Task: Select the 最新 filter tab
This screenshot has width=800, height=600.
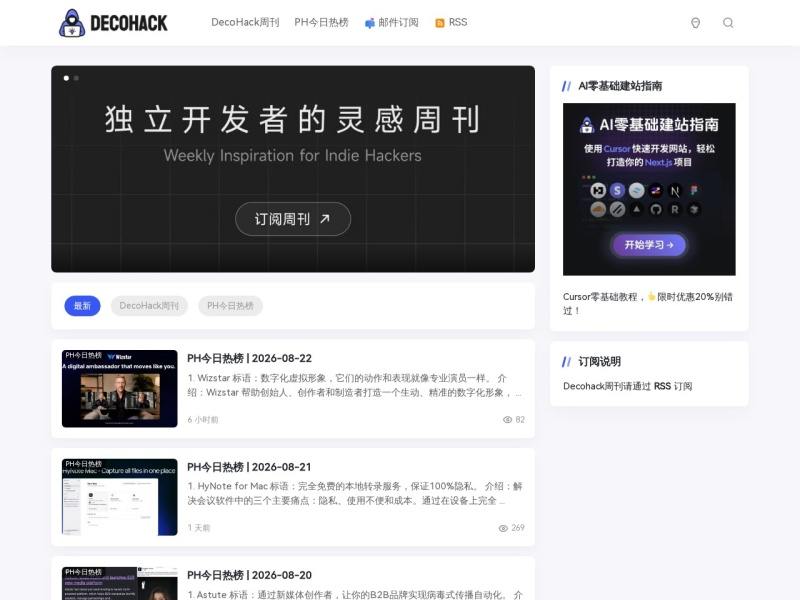Action: (x=82, y=306)
